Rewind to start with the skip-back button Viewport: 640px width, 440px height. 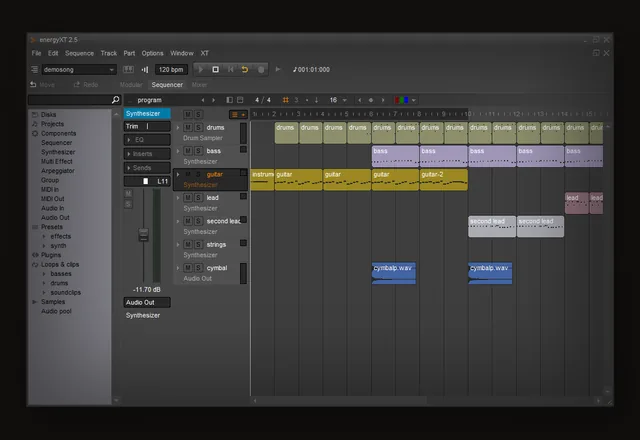(x=230, y=69)
